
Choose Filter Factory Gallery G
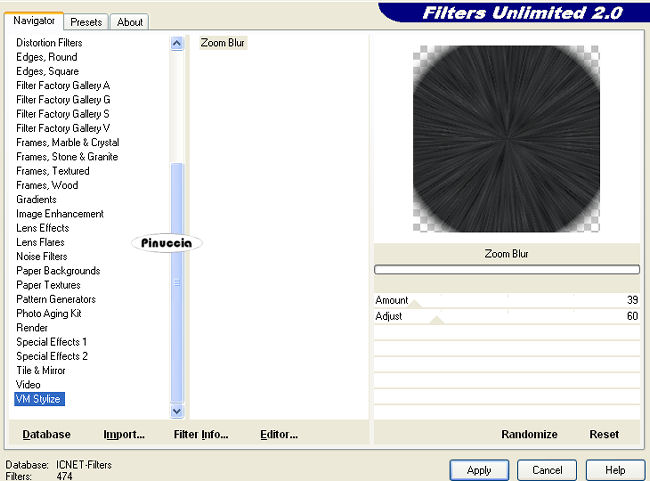[x=63, y=100]
